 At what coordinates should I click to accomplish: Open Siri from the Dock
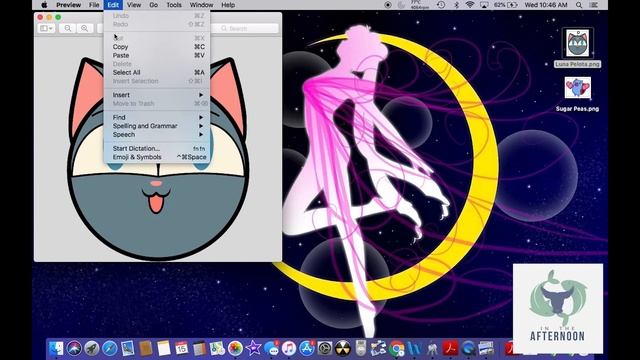click(x=74, y=348)
